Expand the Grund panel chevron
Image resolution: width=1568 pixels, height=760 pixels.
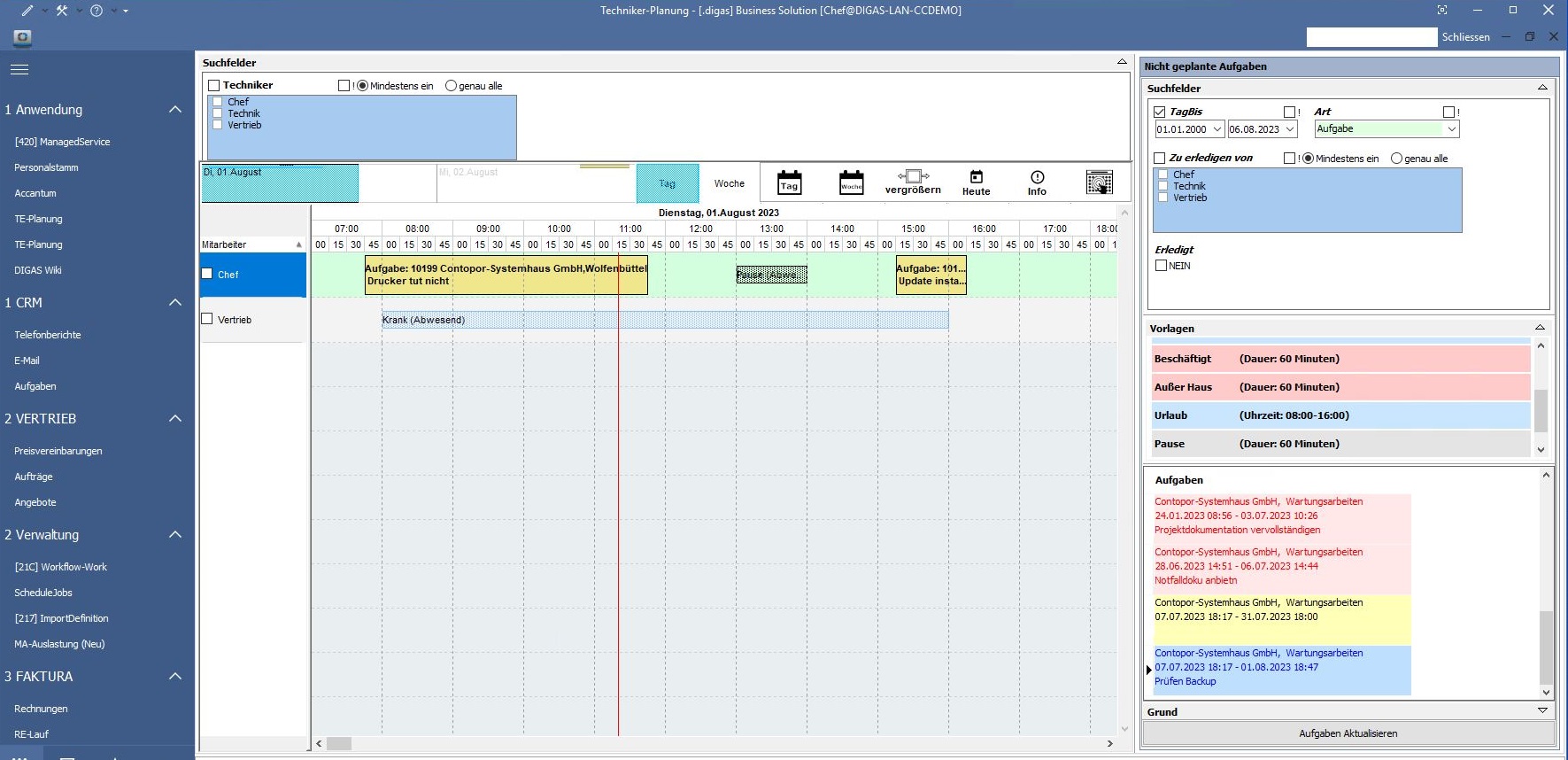(1541, 710)
